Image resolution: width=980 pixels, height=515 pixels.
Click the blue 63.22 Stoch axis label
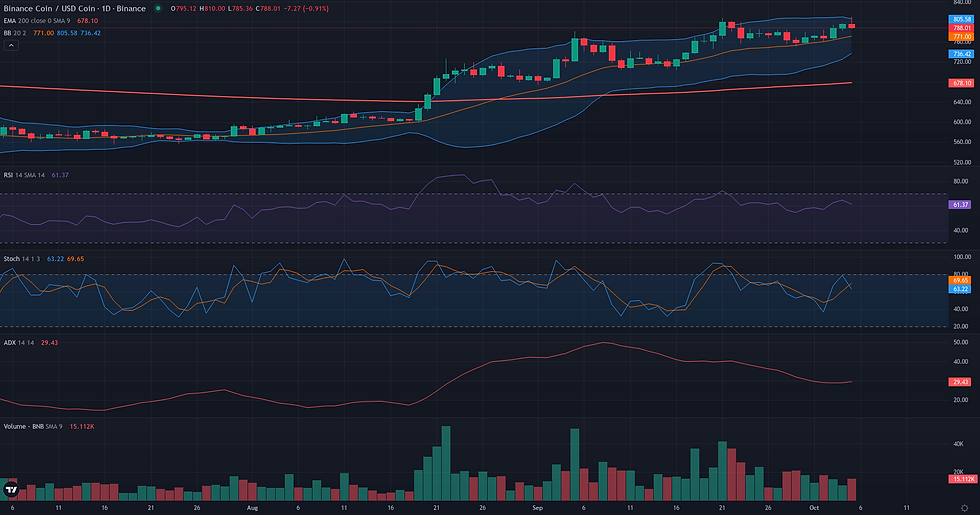point(960,289)
